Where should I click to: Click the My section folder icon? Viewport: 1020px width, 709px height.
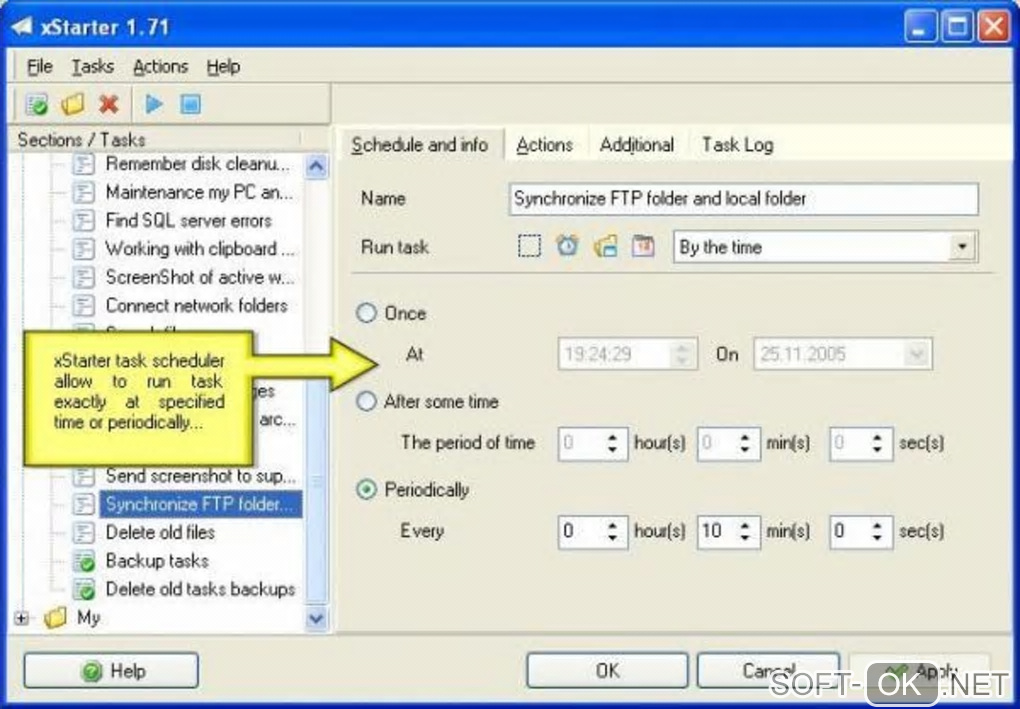[56, 617]
